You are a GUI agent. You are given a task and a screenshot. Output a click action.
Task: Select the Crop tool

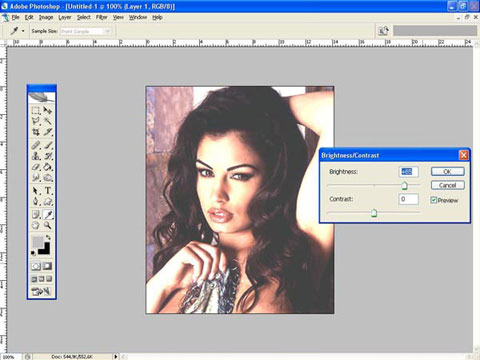[x=36, y=132]
